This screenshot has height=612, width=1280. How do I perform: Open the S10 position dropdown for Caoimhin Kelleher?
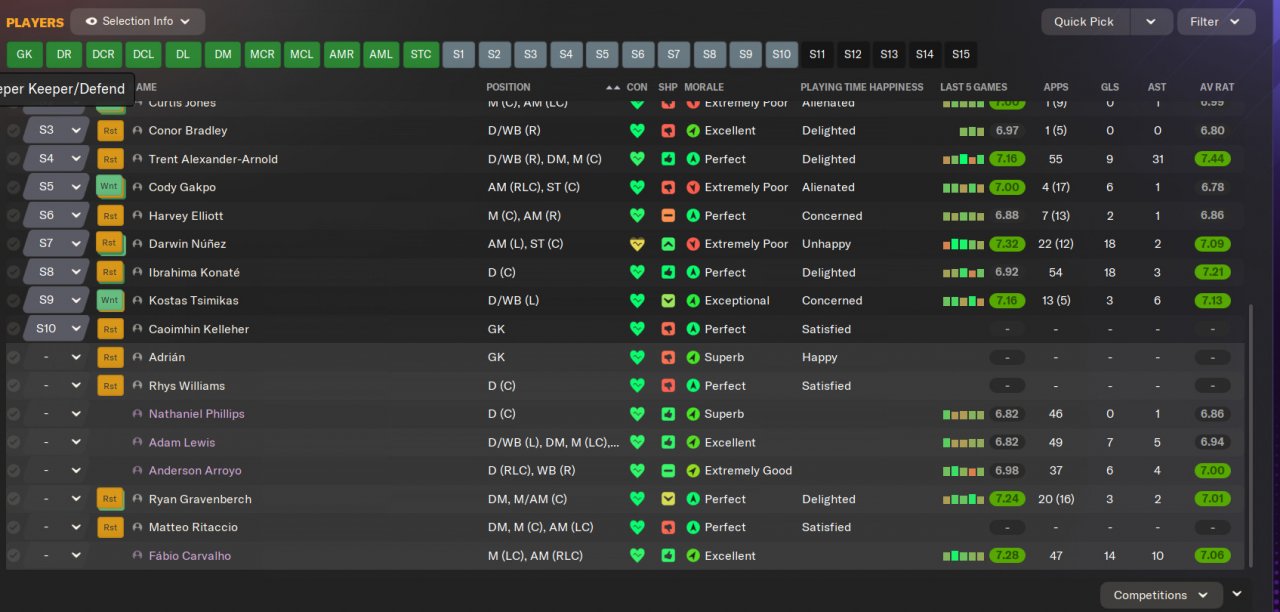tap(57, 329)
